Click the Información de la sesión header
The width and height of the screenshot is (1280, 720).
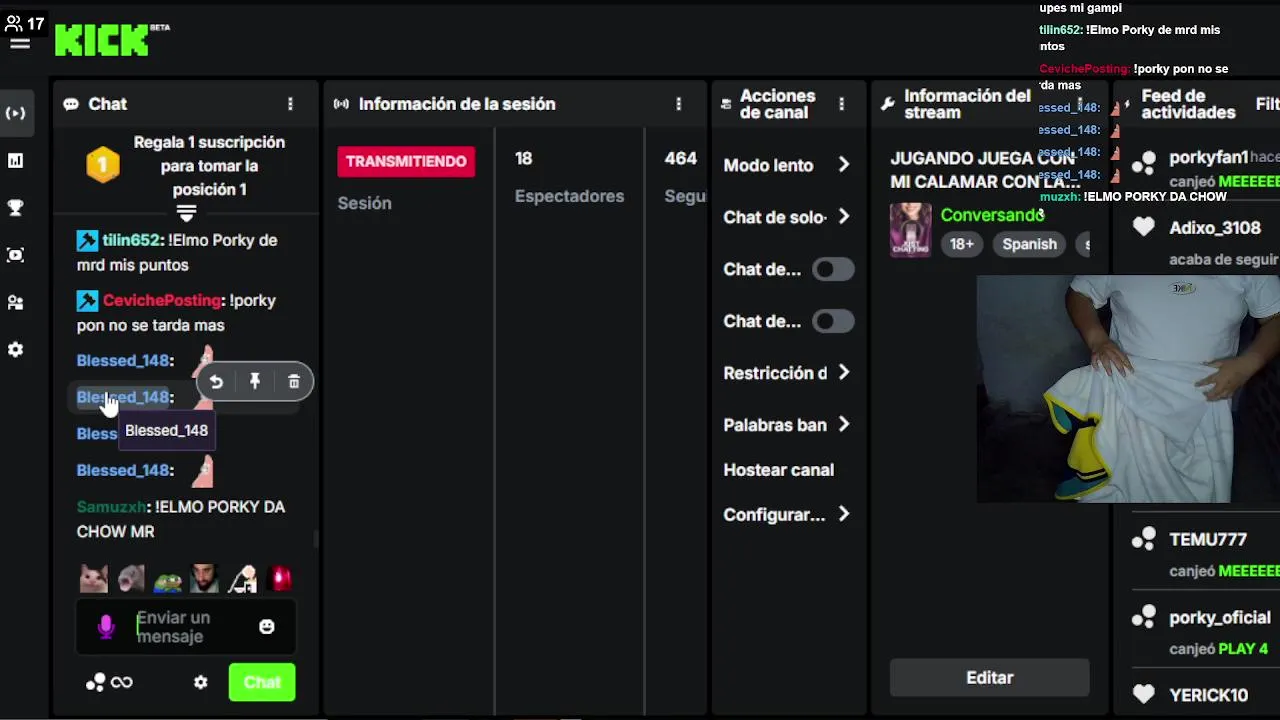[x=457, y=104]
